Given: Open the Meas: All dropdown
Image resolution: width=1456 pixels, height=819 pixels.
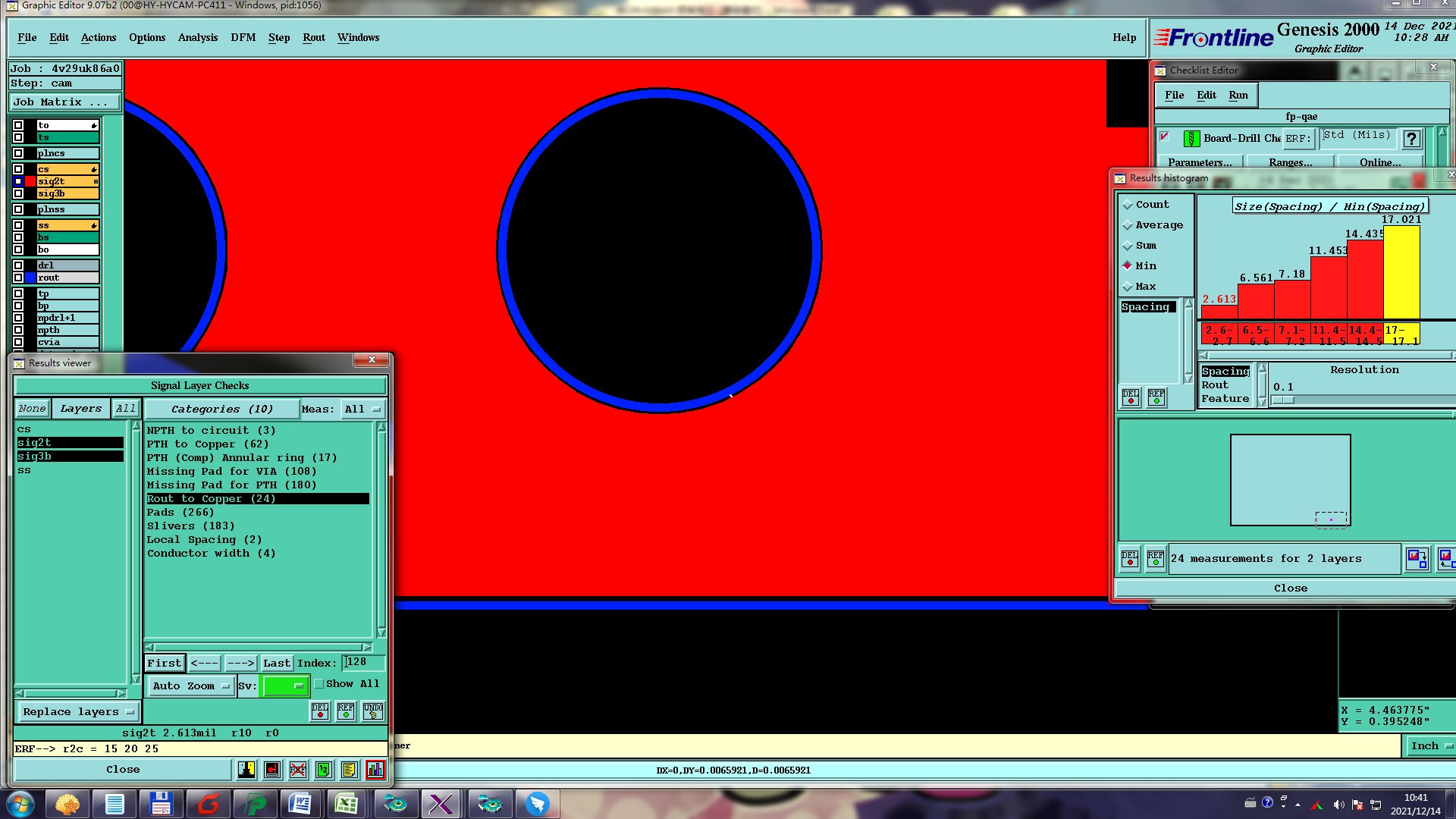Looking at the screenshot, I should (x=362, y=409).
